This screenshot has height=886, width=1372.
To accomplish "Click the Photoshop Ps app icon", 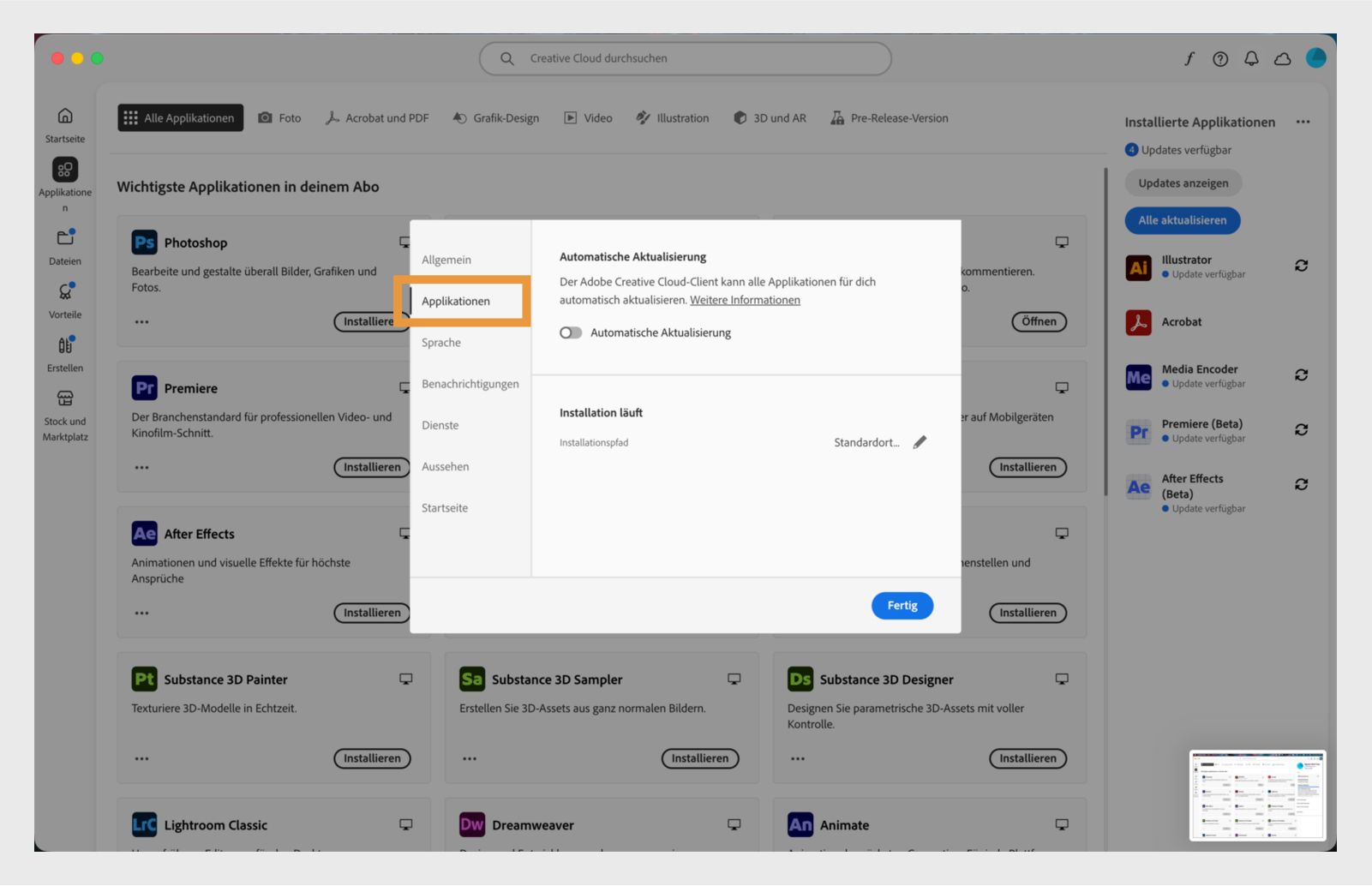I will click(144, 242).
